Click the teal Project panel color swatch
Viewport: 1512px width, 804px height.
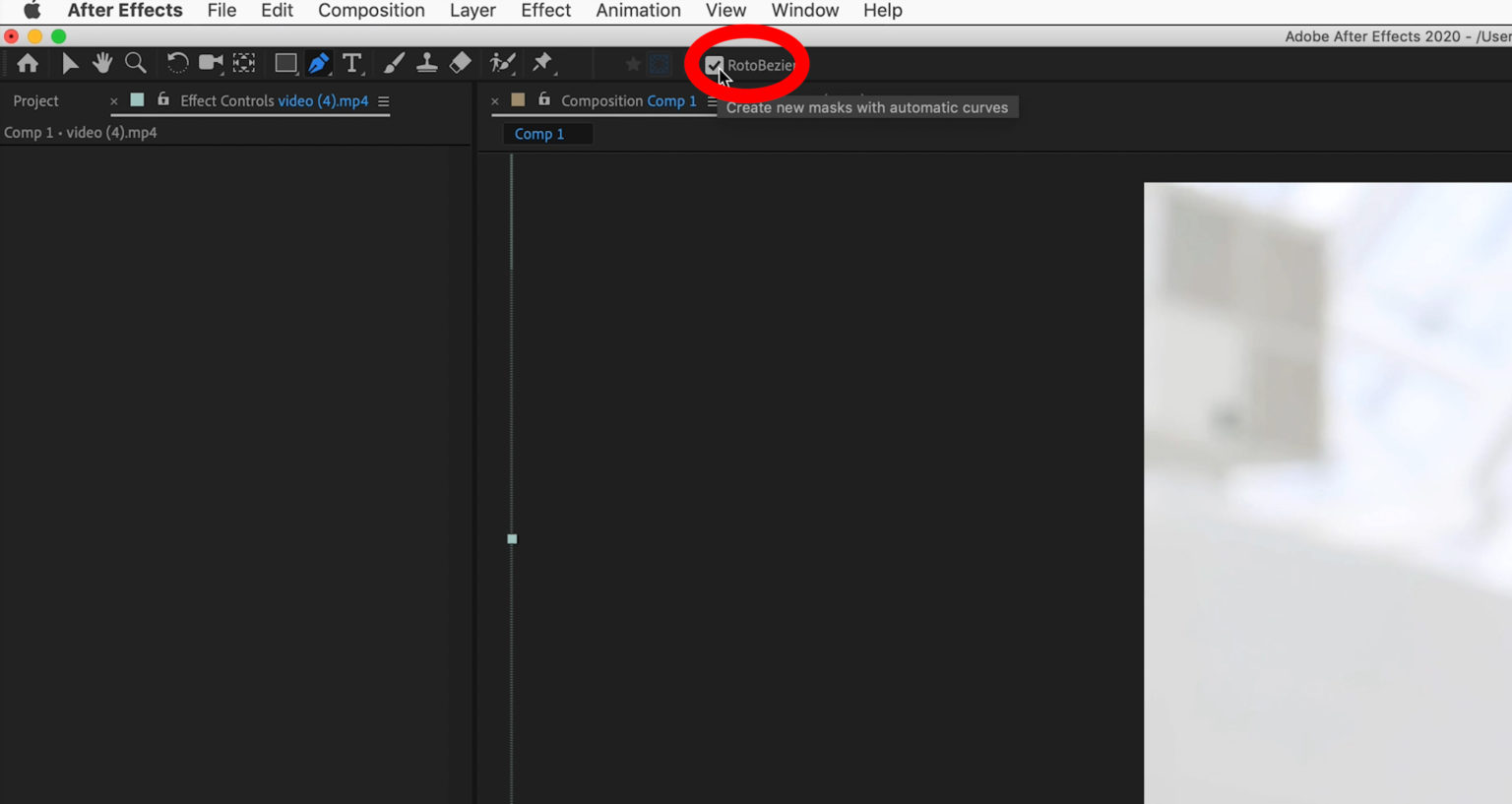pyautogui.click(x=136, y=99)
